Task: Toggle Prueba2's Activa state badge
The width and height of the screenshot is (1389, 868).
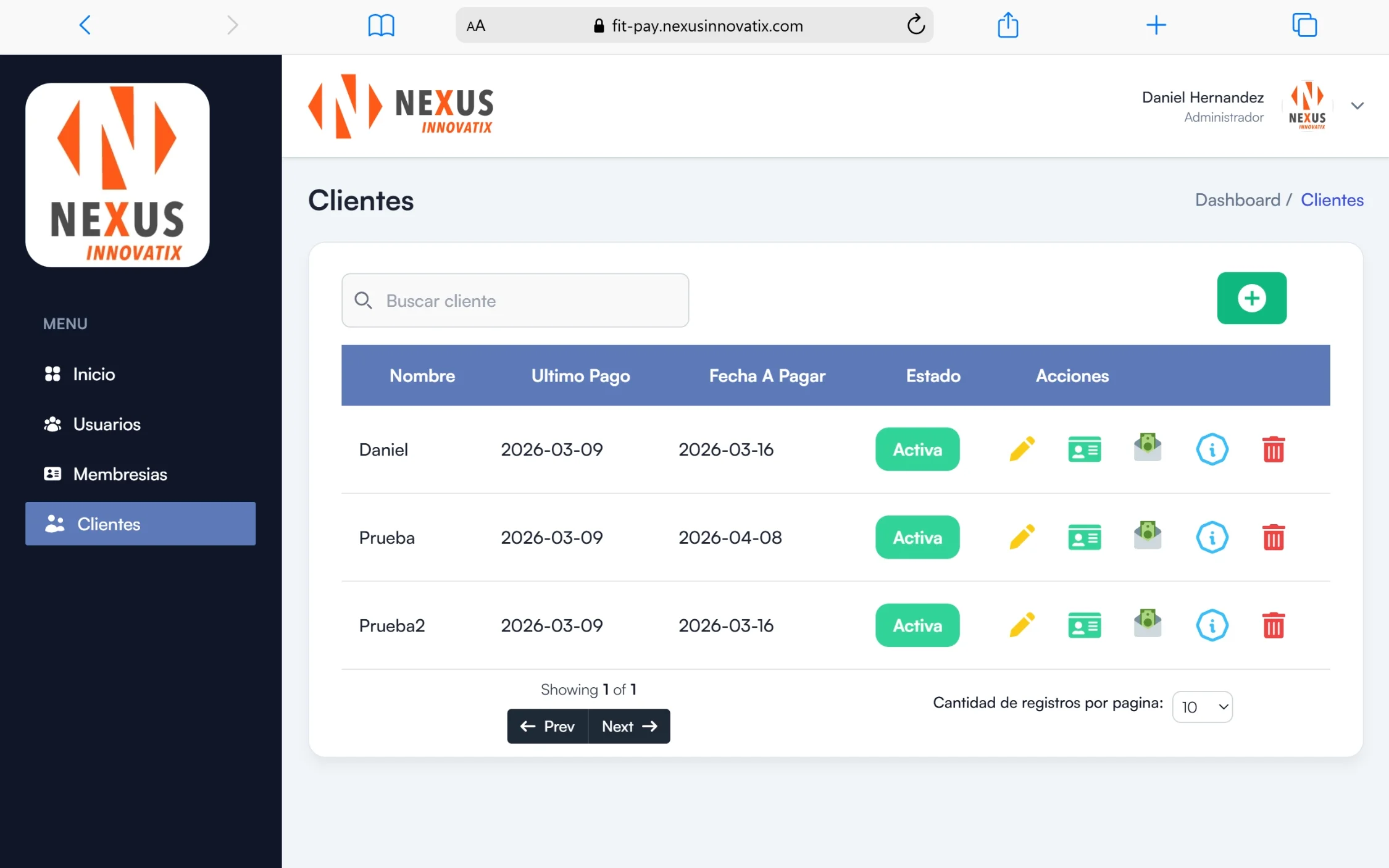Action: click(917, 625)
